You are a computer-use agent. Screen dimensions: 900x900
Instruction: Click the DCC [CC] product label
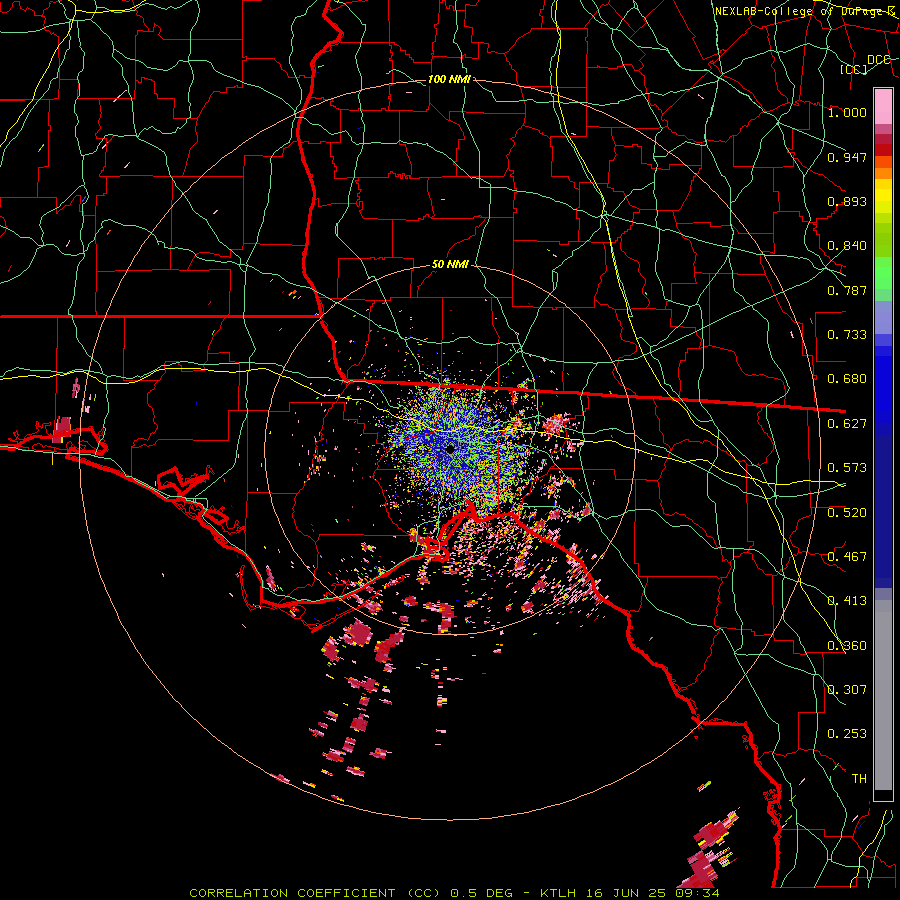pyautogui.click(x=863, y=64)
